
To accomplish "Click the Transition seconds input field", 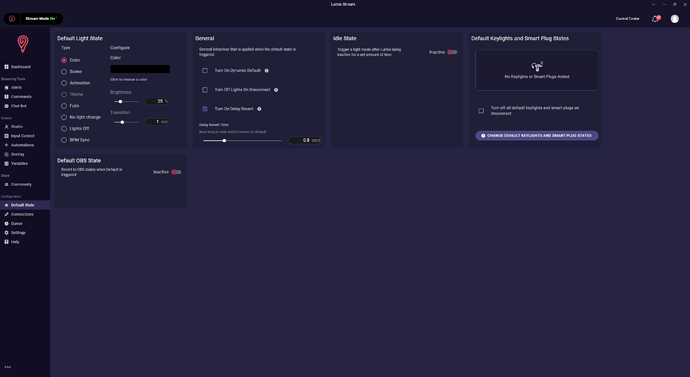I will (158, 122).
